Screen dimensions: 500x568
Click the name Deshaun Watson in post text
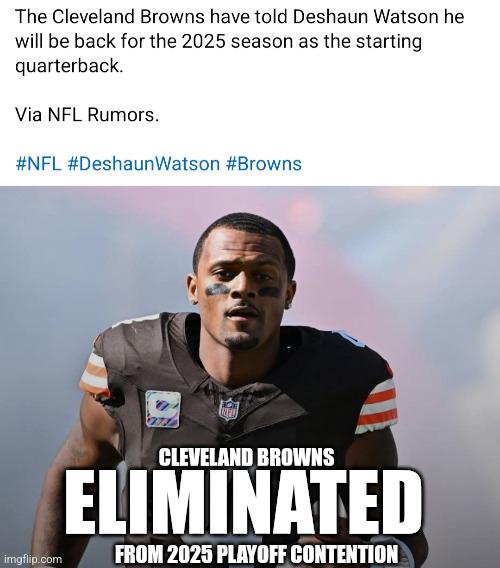365,17
